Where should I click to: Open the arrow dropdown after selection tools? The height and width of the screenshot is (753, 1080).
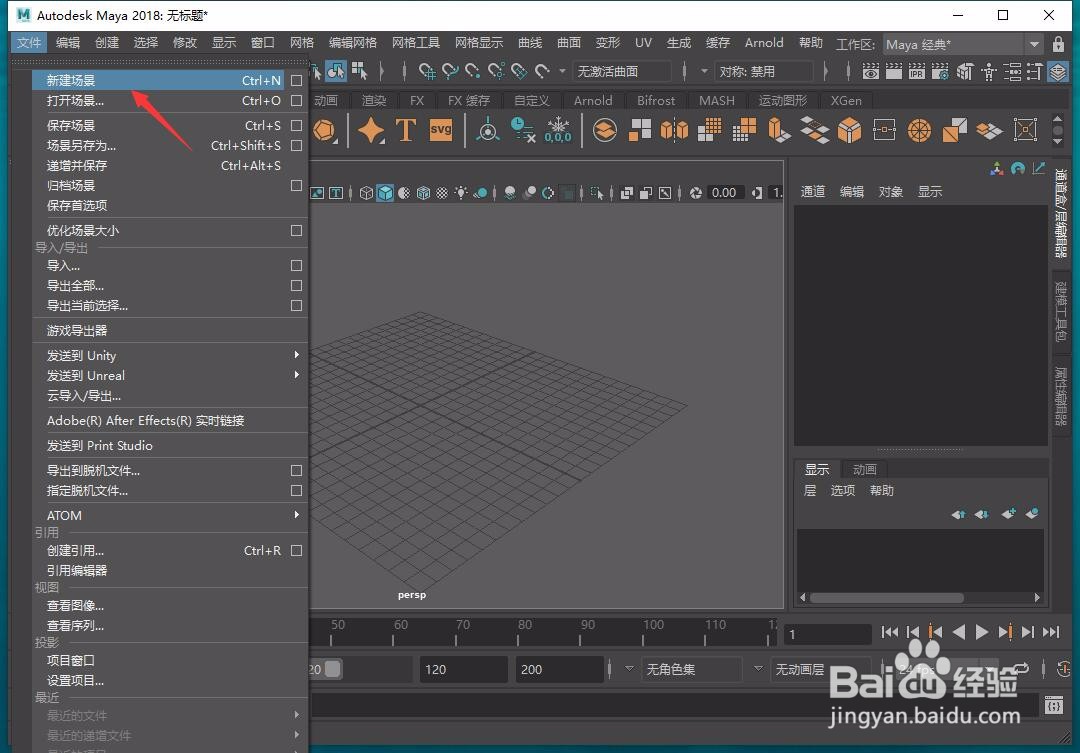[x=562, y=71]
